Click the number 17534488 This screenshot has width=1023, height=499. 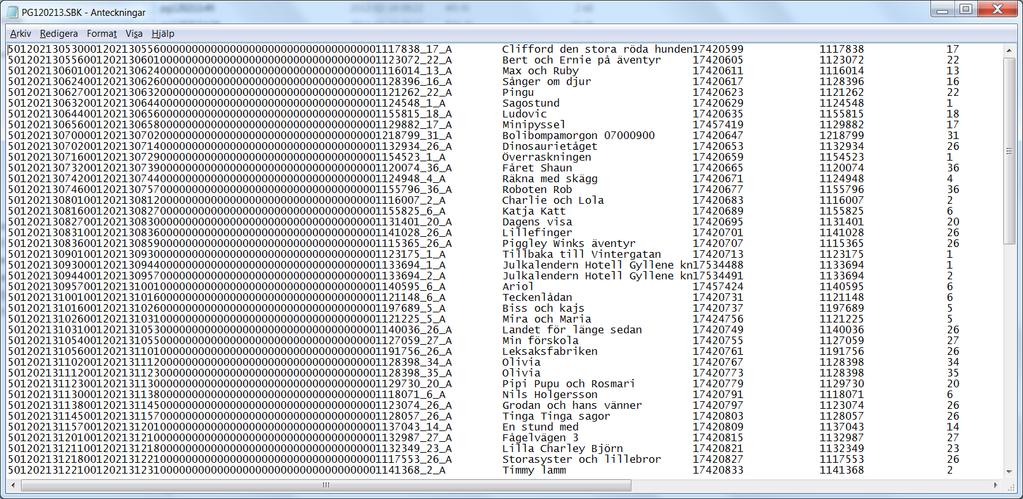pyautogui.click(x=718, y=265)
